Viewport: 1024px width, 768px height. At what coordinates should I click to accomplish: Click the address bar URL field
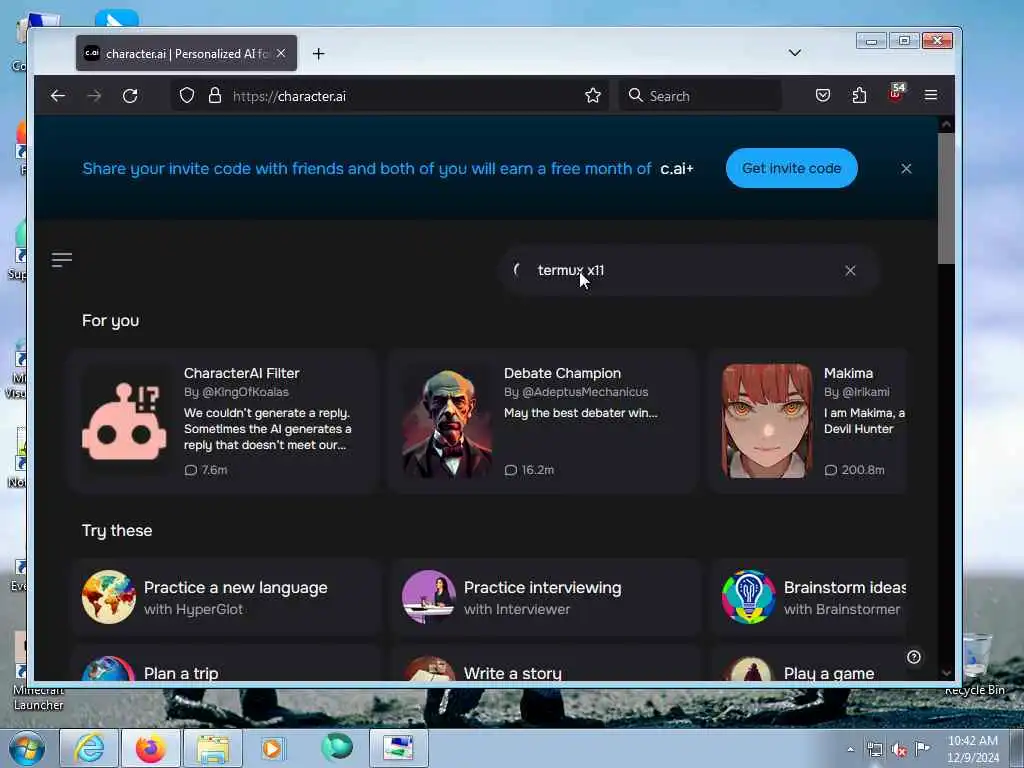[x=392, y=96]
